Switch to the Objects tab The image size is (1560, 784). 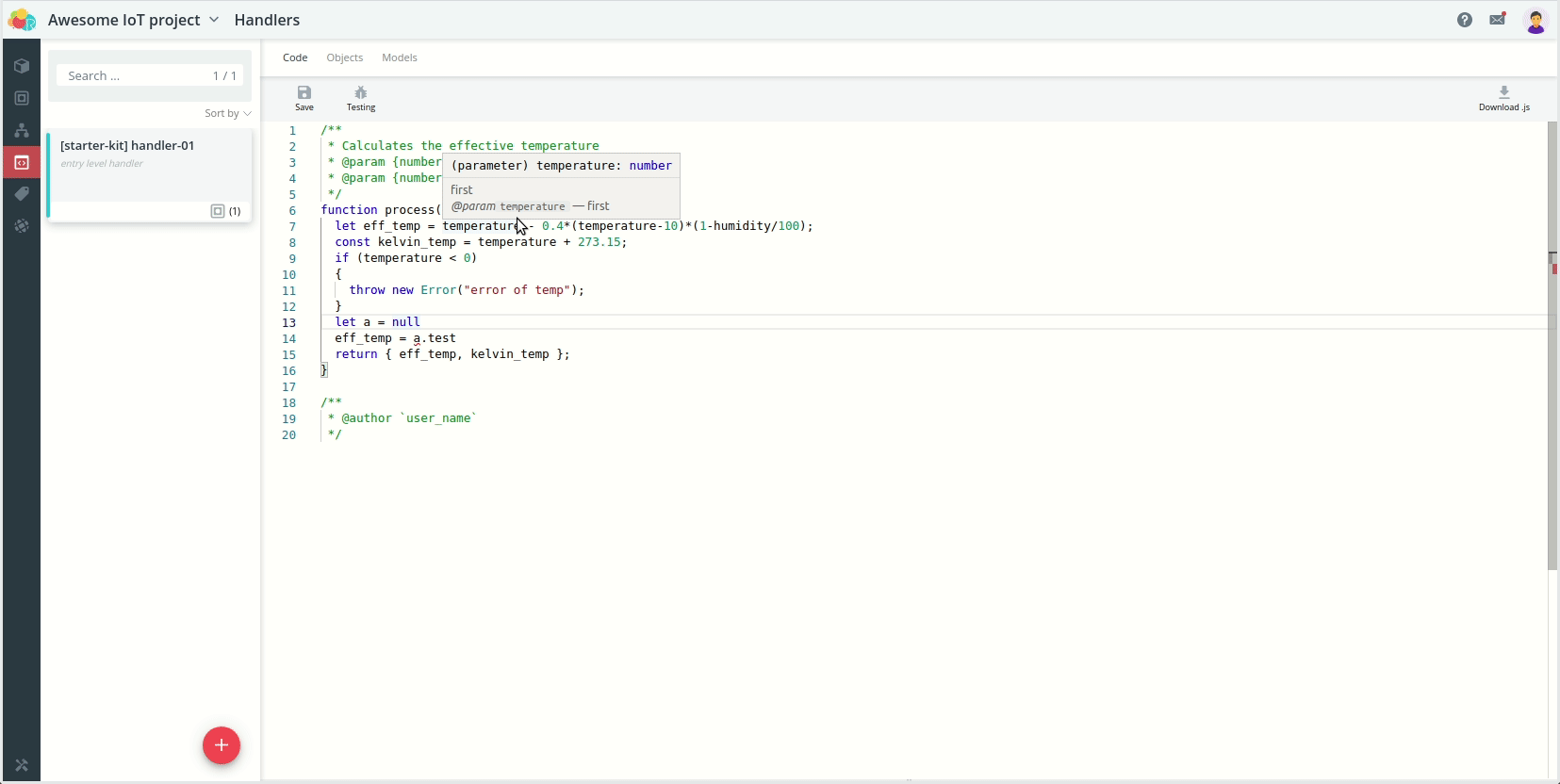coord(345,57)
